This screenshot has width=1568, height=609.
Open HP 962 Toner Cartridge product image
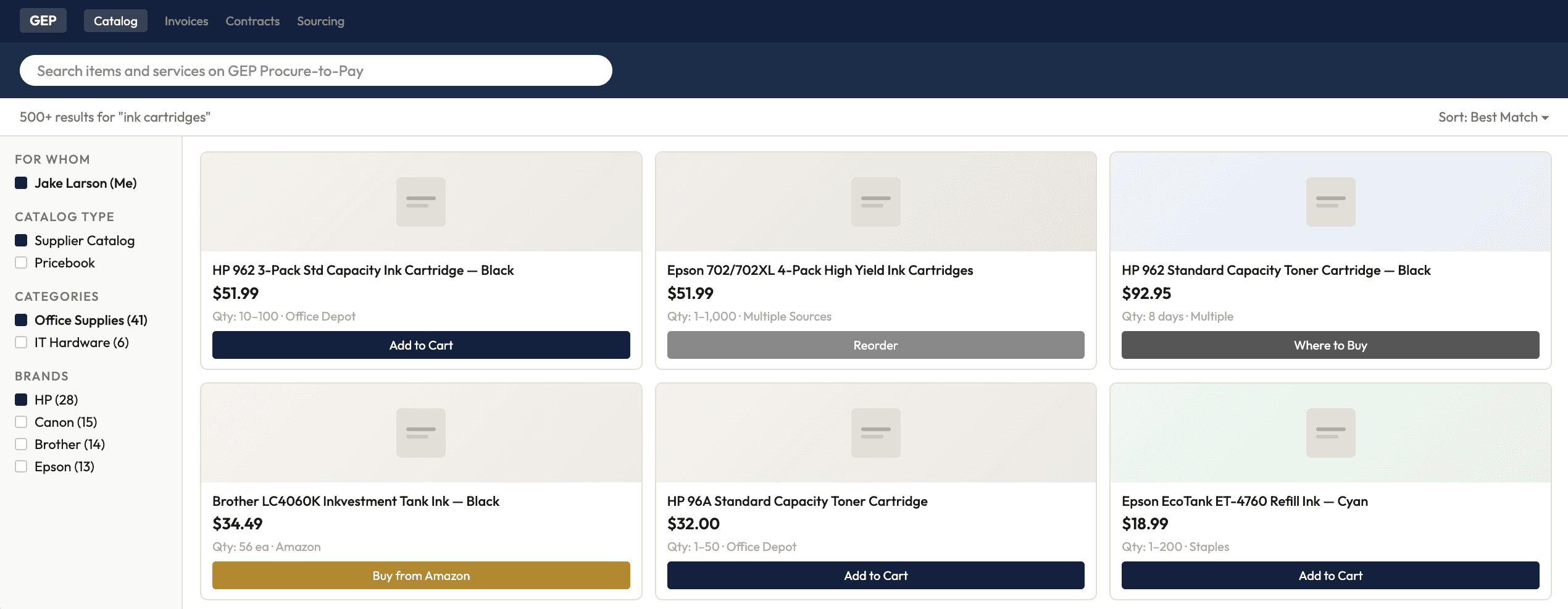[1330, 202]
